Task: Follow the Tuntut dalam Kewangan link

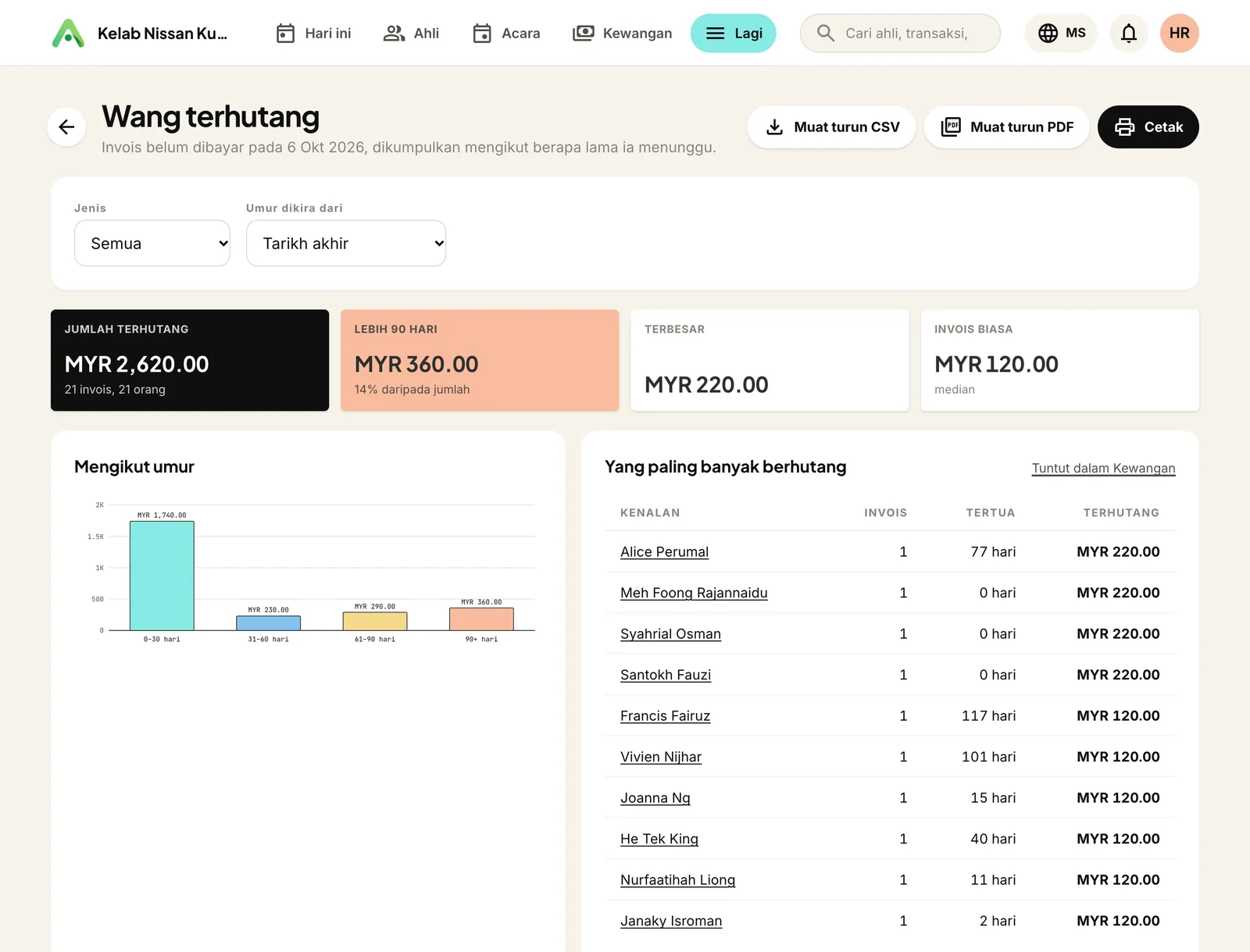Action: [x=1103, y=468]
